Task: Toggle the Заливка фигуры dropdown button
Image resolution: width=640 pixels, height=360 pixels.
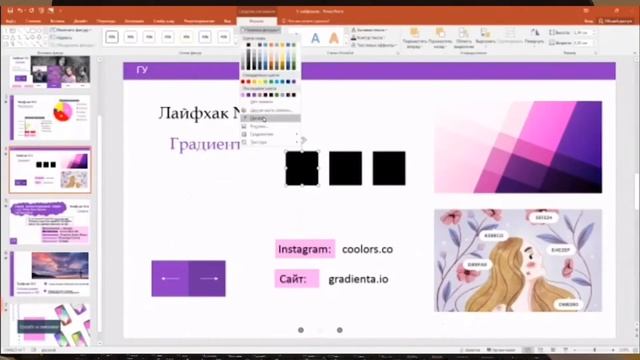Action: coord(261,30)
